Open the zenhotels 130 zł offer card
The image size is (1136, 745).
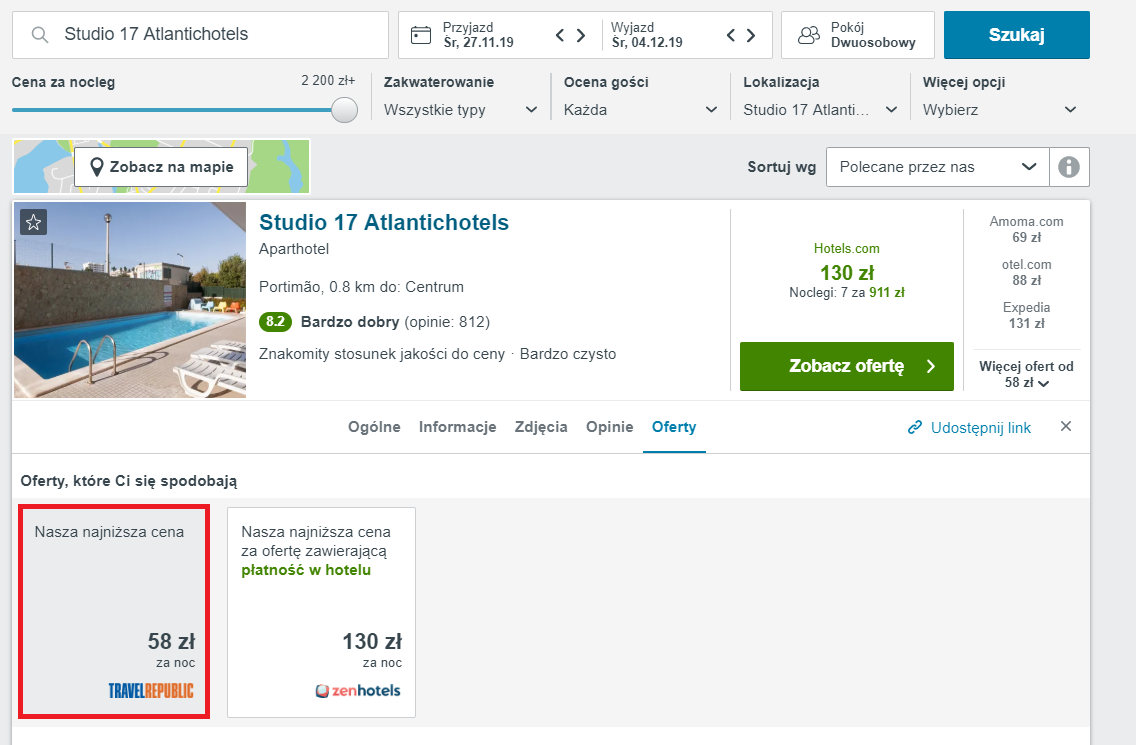point(321,612)
